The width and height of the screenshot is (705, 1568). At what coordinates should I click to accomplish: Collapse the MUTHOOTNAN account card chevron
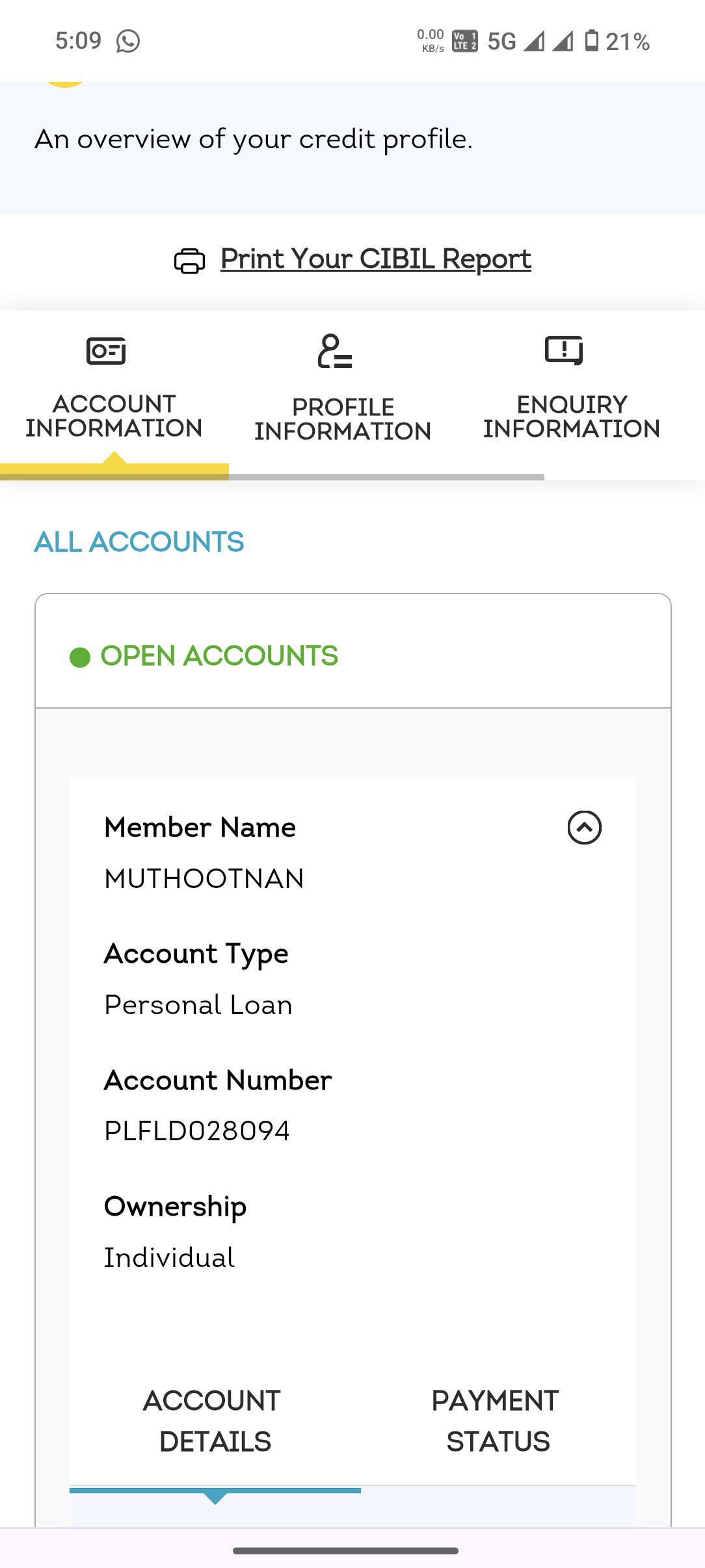584,828
